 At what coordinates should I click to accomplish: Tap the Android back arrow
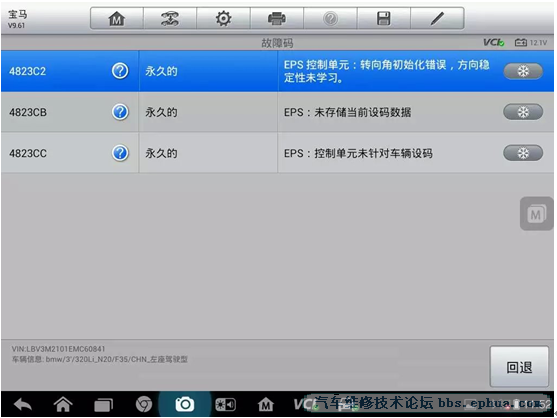[23, 405]
